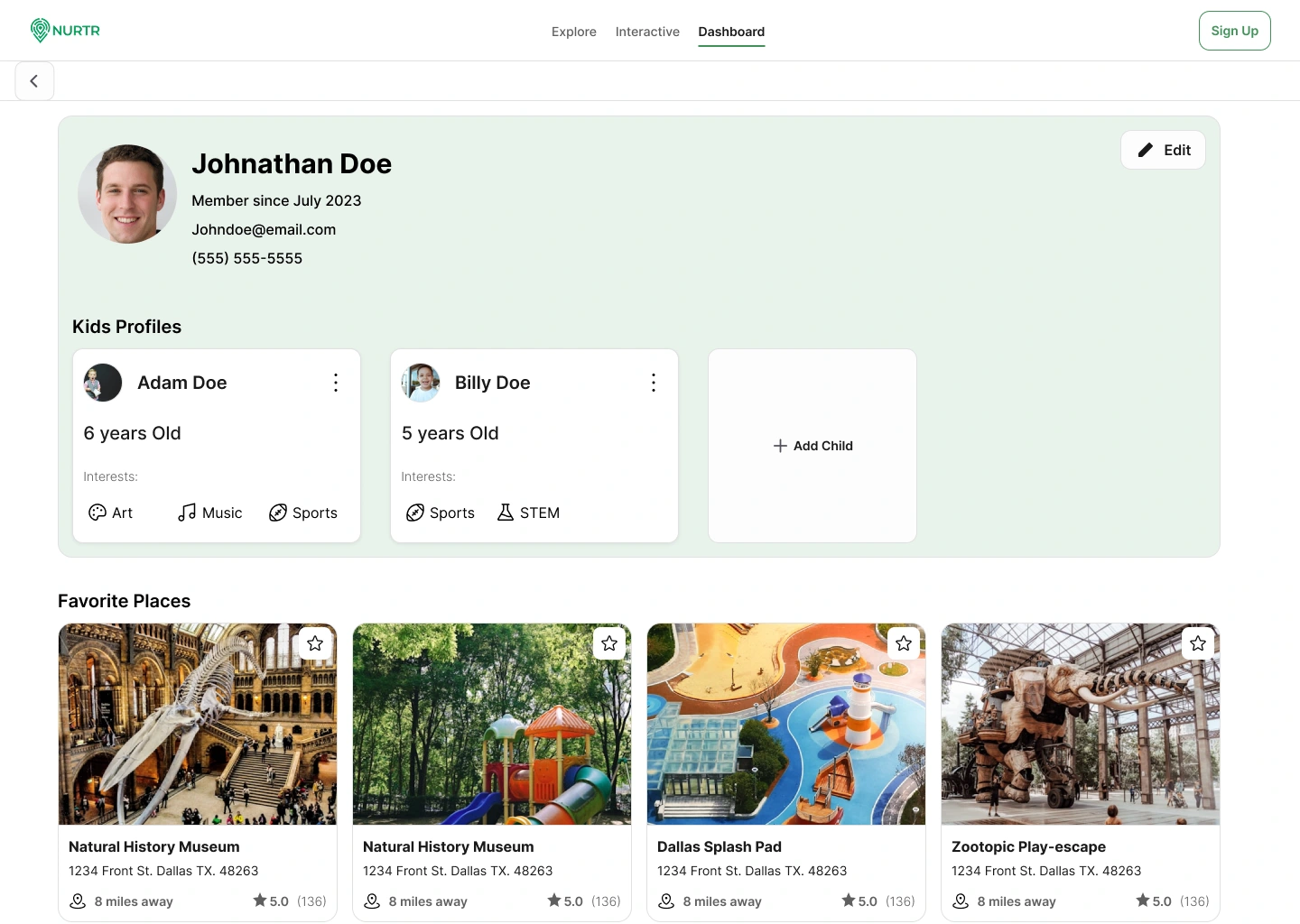
Task: Click the NURTR location pin logo
Action: click(x=39, y=30)
